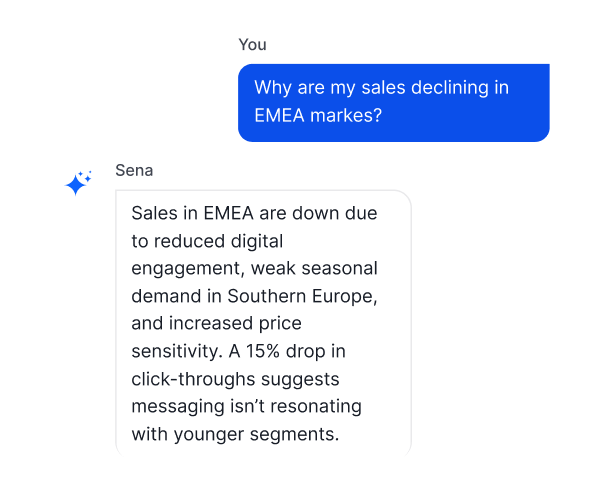Click "Southern Europe," in the response
Screen dimensions: 604x495
point(302,296)
